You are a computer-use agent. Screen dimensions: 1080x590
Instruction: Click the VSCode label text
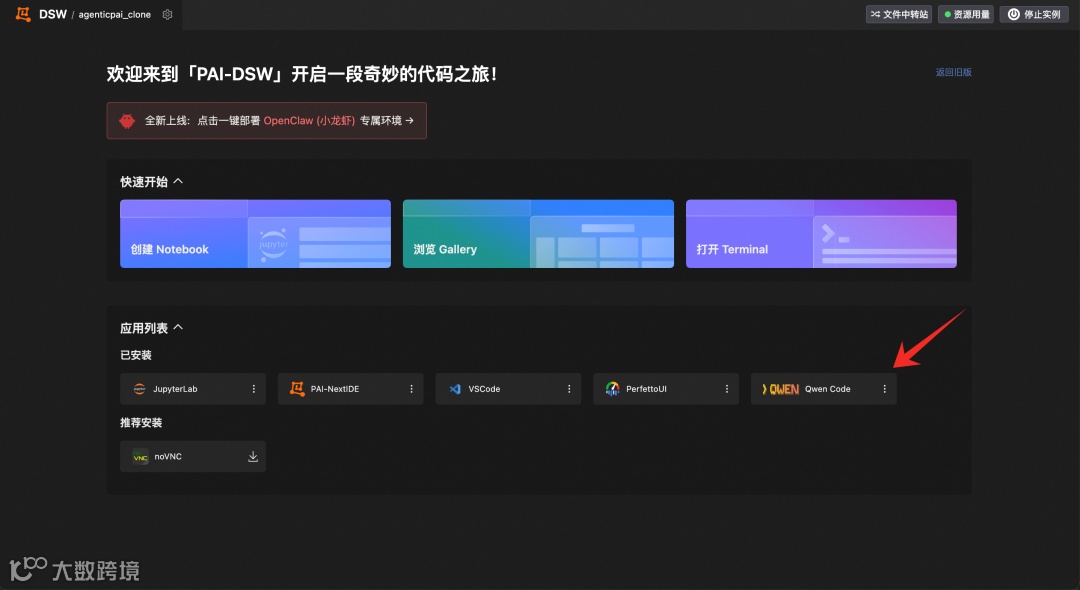[x=484, y=389]
